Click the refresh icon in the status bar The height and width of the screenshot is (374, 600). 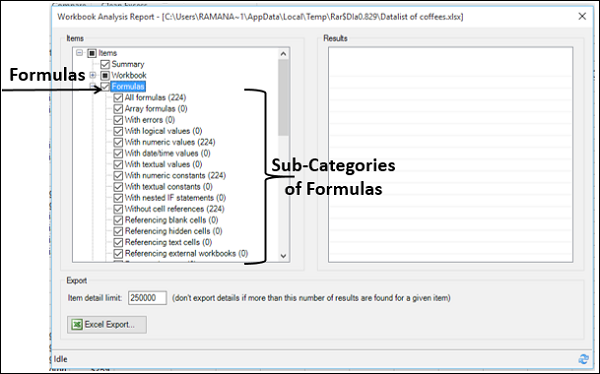click(584, 359)
